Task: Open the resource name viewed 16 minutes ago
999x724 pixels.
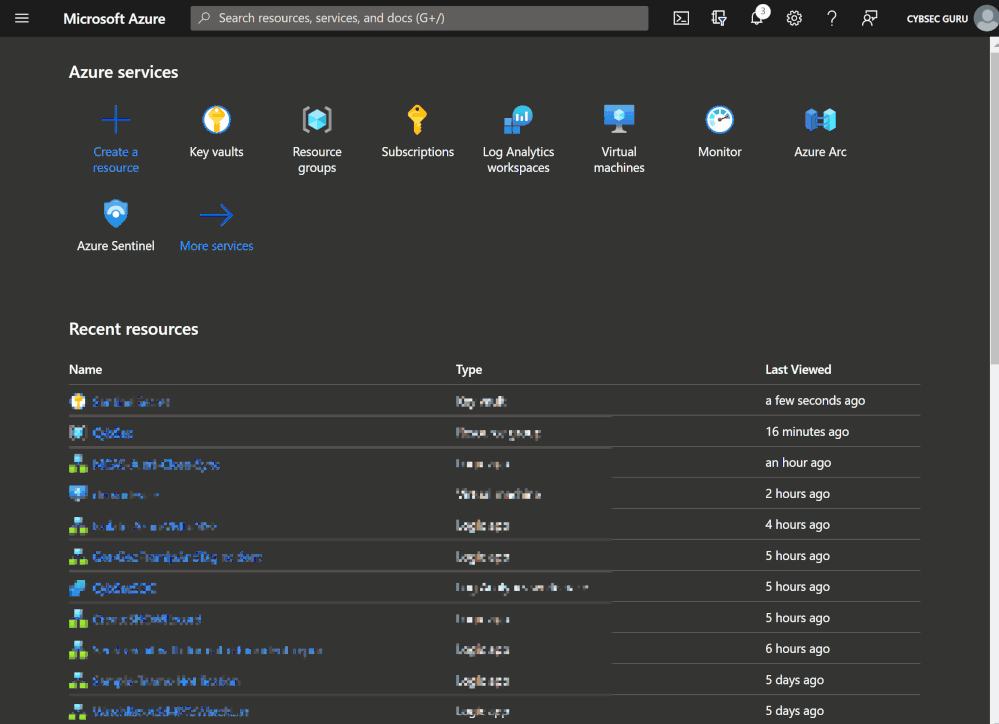Action: pyautogui.click(x=113, y=433)
